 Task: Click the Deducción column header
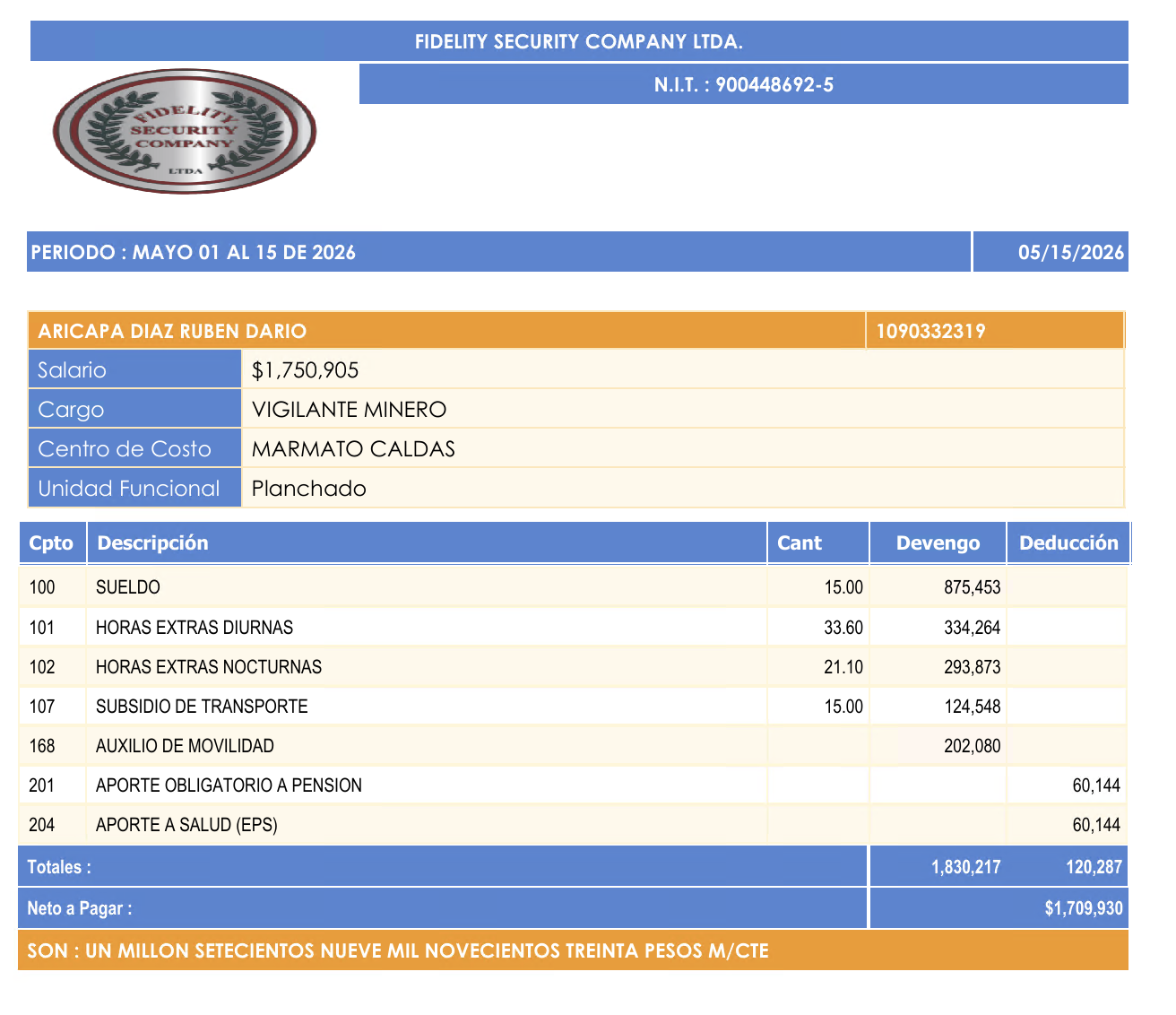pyautogui.click(x=1068, y=542)
